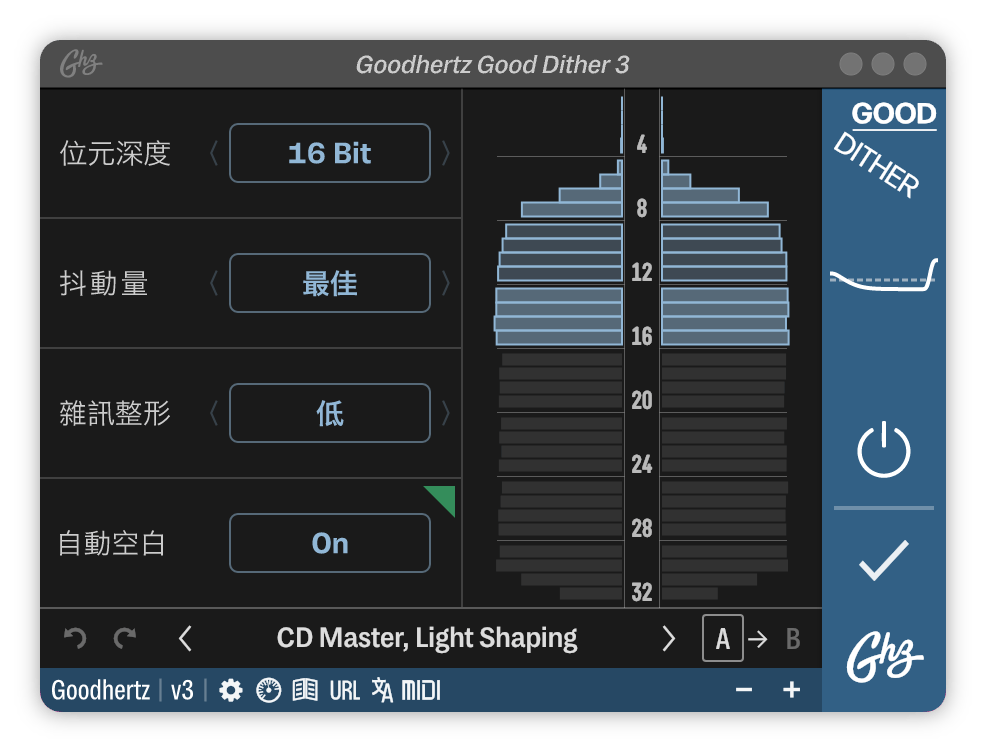Image resolution: width=986 pixels, height=752 pixels.
Task: Open the 雜訊整形 低 selector
Action: click(330, 413)
